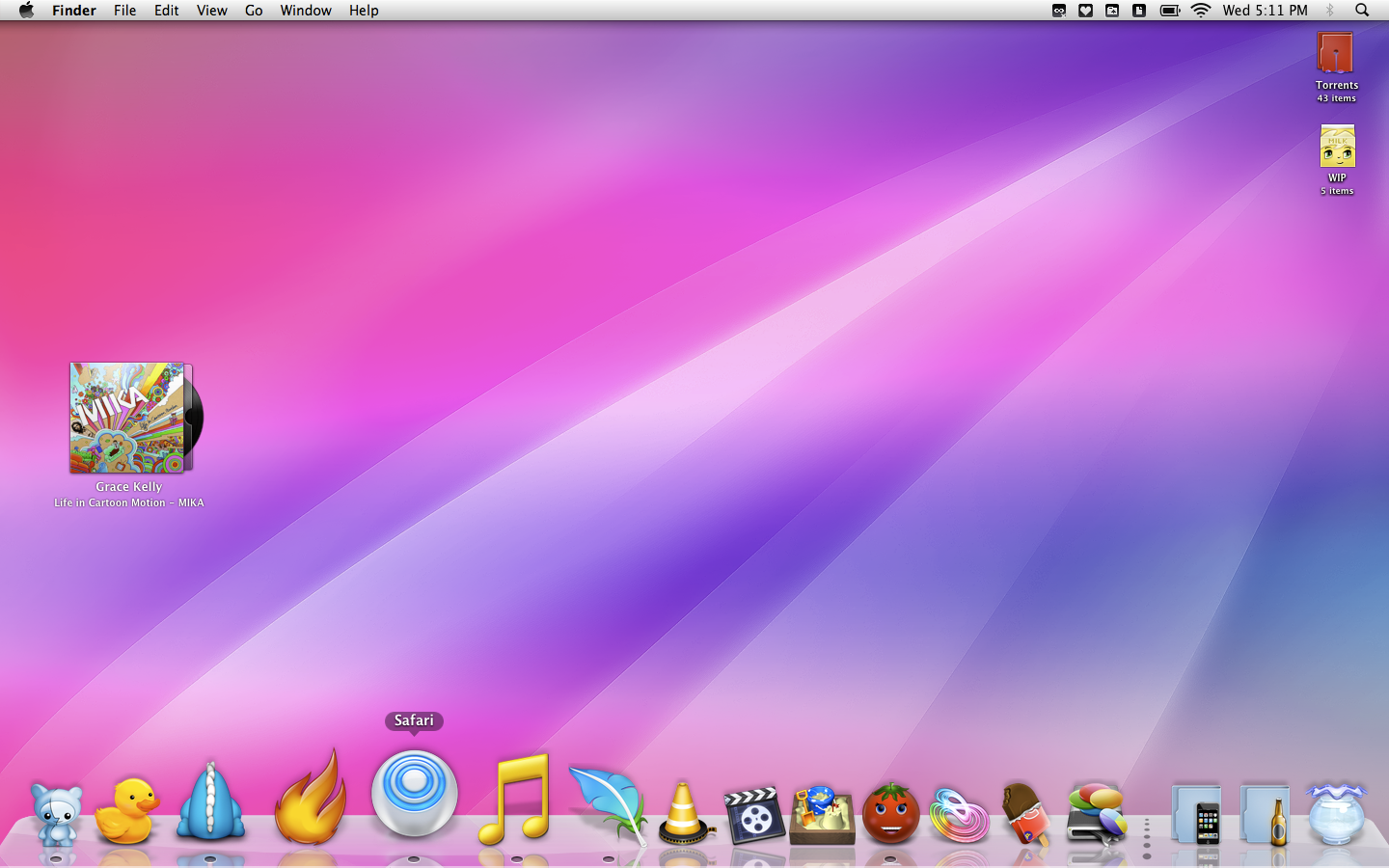Screen dimensions: 1389x868
Task: Click the Wed 5:11 PM clock
Action: (x=1265, y=11)
